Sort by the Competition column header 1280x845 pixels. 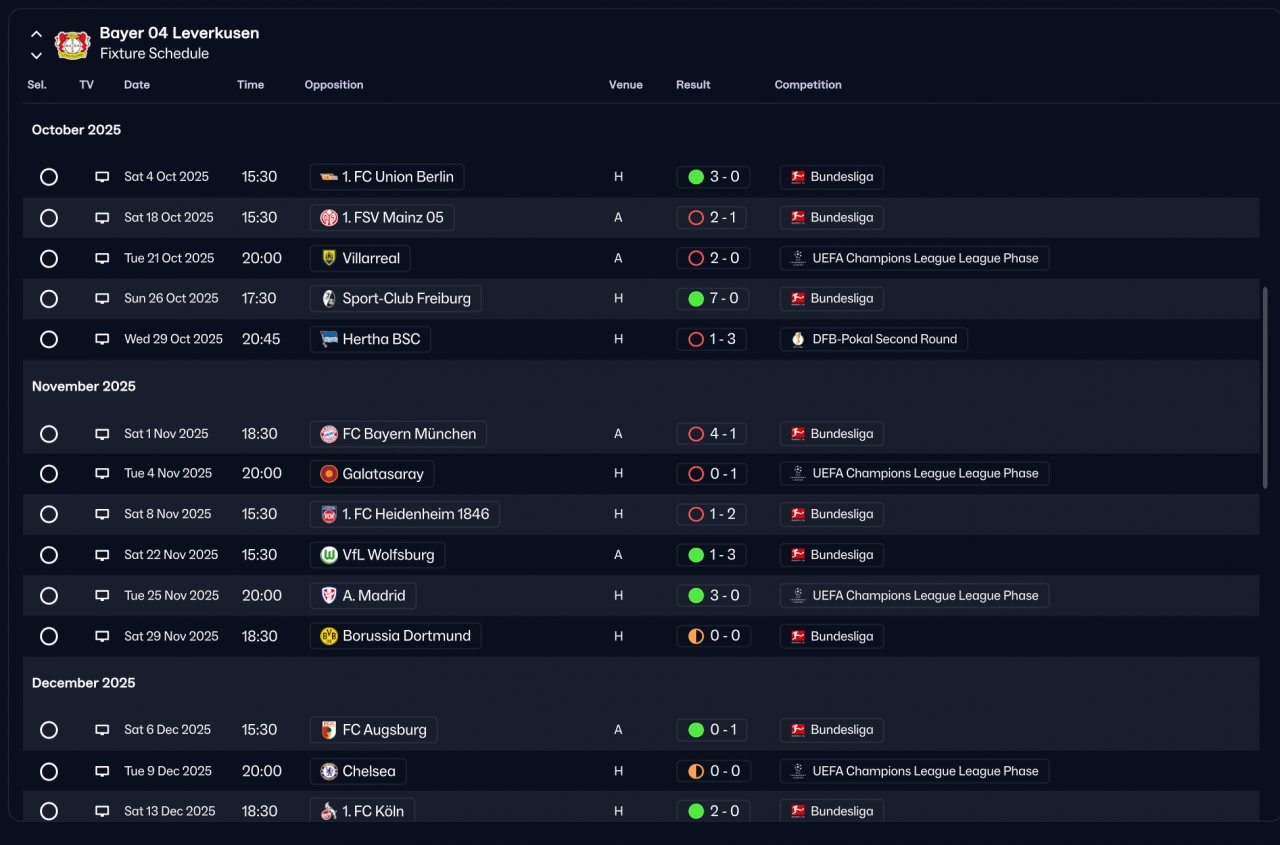[x=808, y=85]
